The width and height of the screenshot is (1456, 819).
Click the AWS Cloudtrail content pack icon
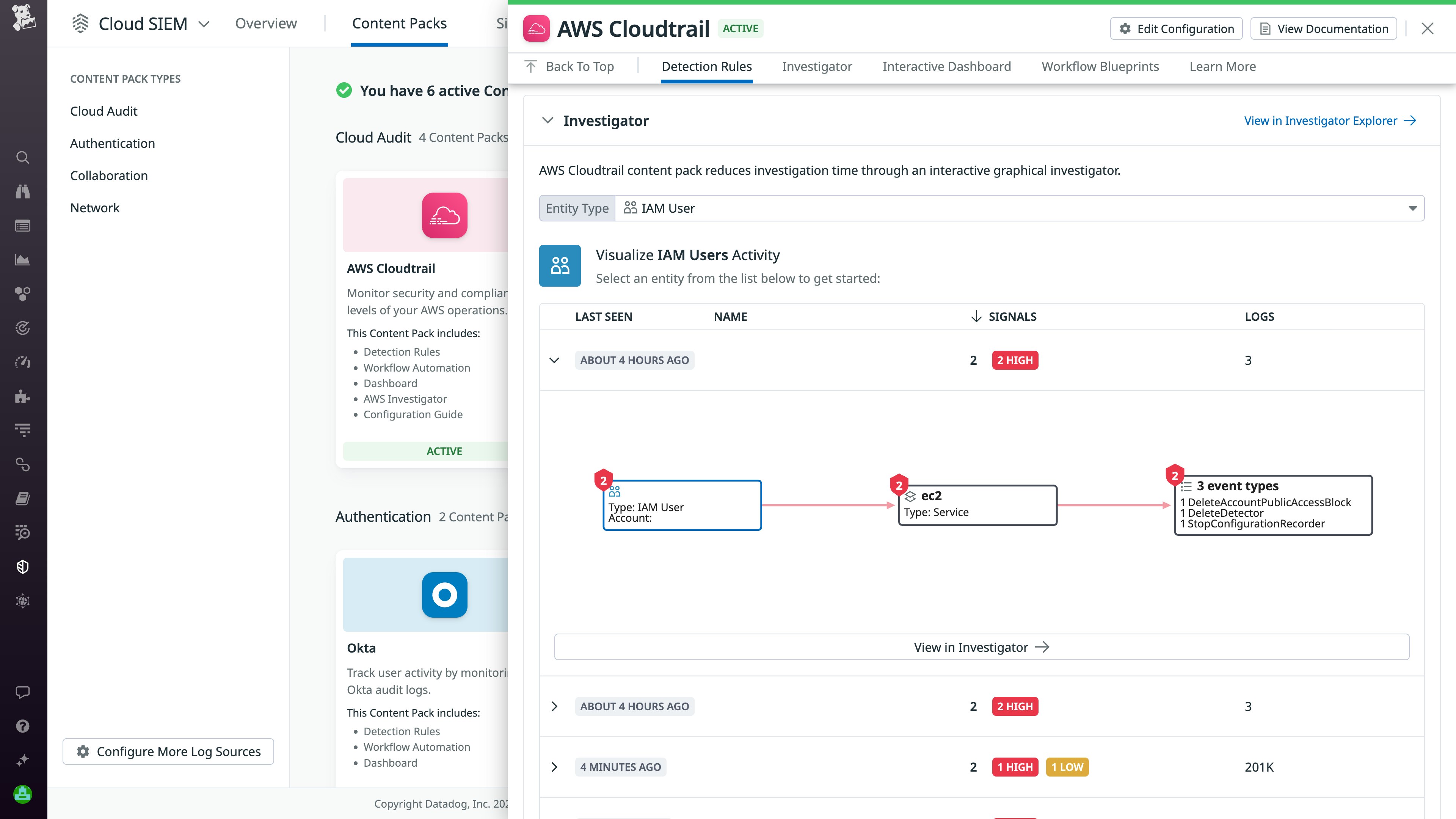pyautogui.click(x=444, y=215)
